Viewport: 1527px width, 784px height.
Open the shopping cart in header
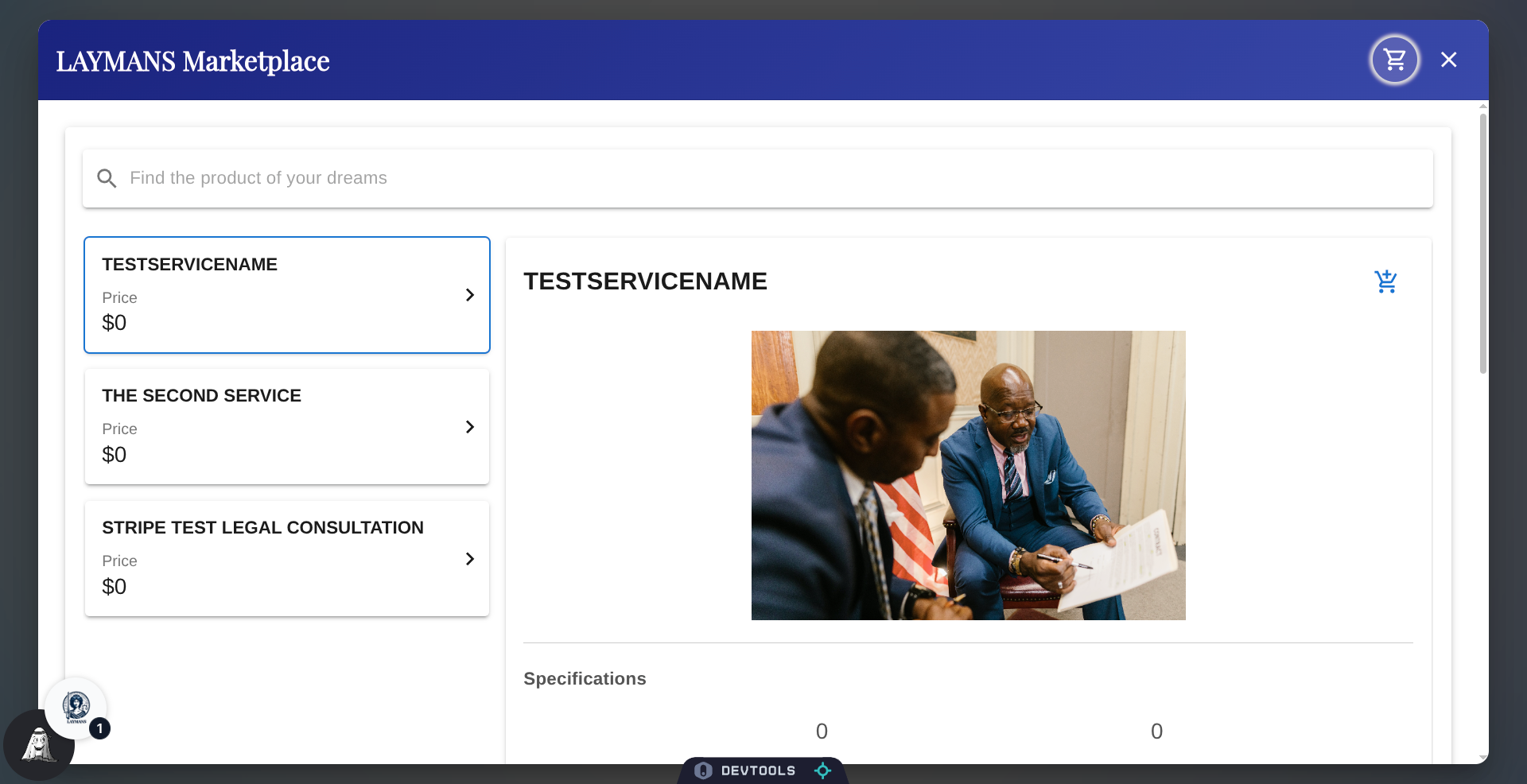point(1394,60)
